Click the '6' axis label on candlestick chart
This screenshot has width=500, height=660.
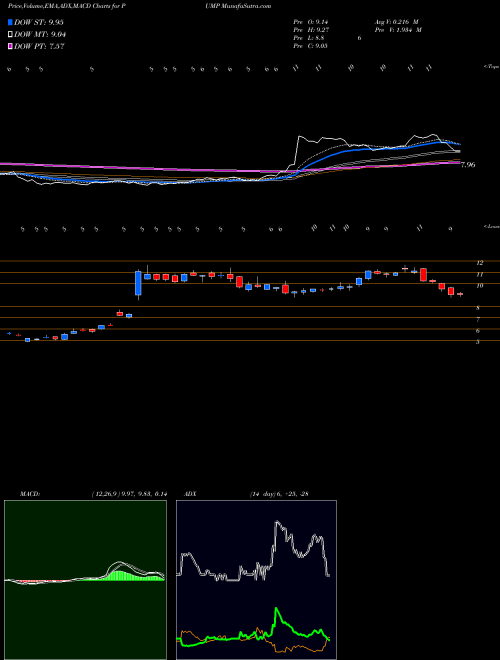(x=478, y=331)
